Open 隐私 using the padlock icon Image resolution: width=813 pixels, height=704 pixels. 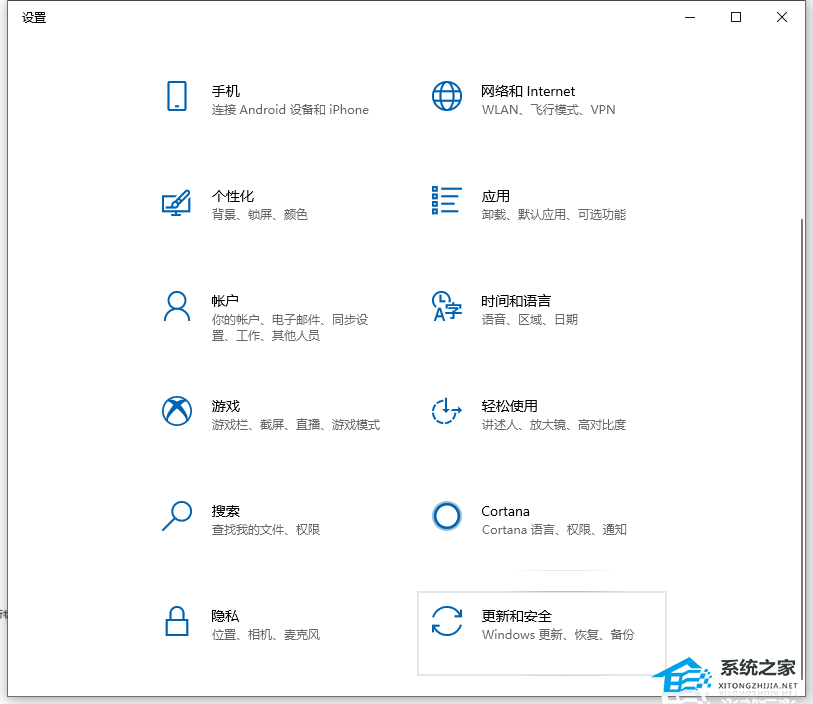(176, 621)
